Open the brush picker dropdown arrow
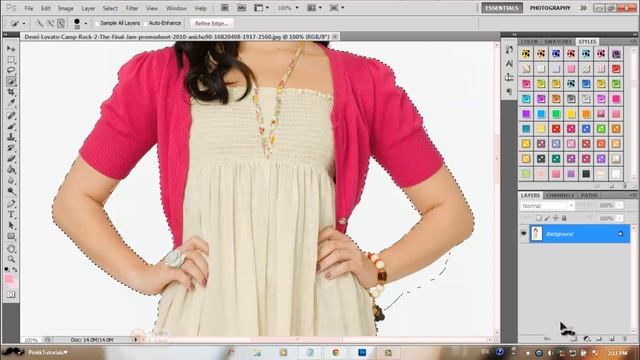This screenshot has height=360, width=640. 86,23
